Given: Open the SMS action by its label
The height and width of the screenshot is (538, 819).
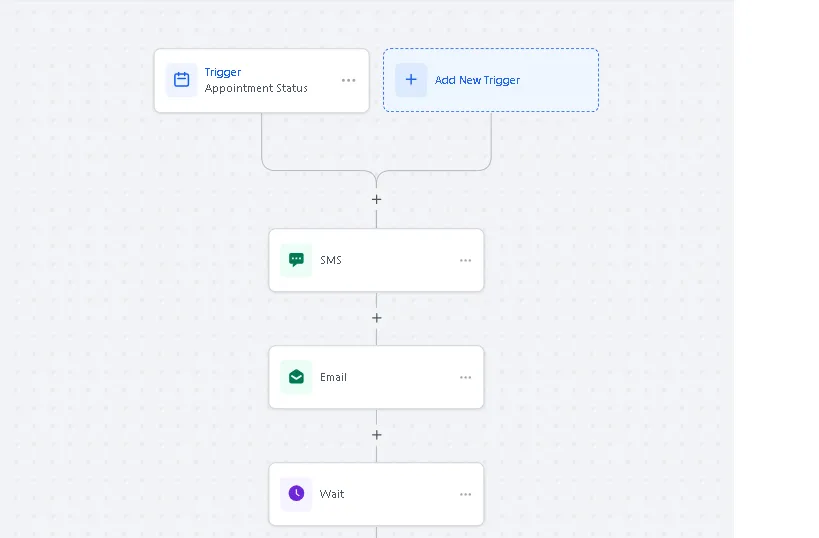Looking at the screenshot, I should [x=331, y=260].
